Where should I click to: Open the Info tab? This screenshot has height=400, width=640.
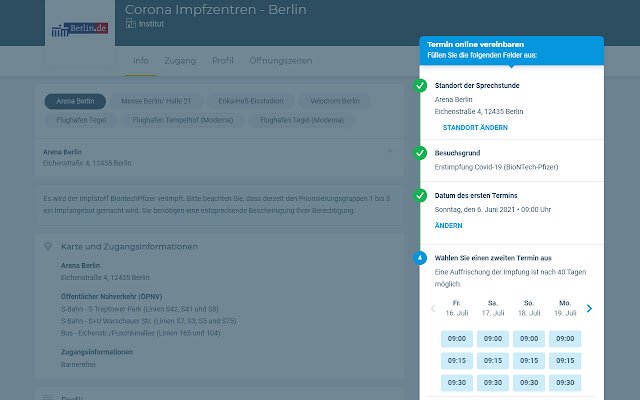140,60
